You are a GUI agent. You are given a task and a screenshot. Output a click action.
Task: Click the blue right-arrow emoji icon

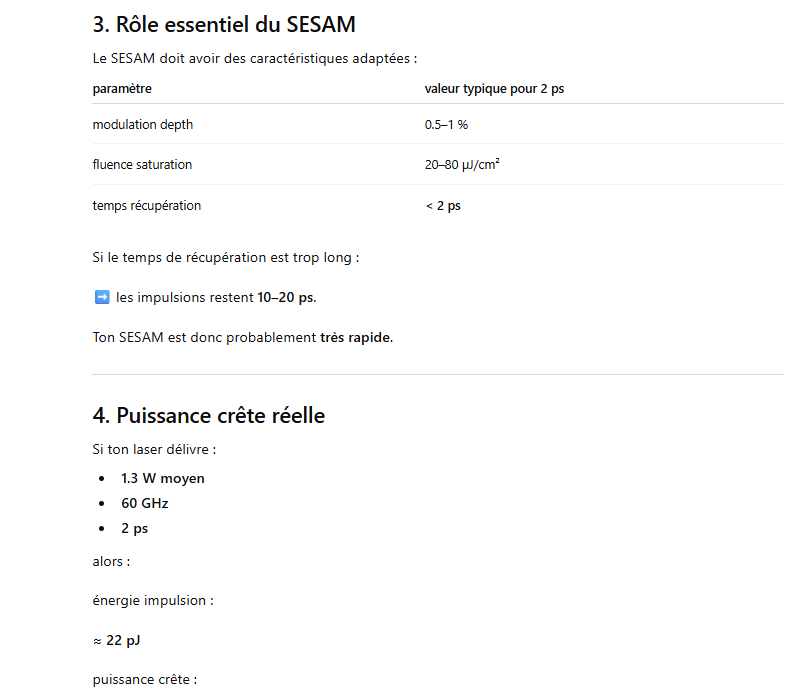coord(101,297)
